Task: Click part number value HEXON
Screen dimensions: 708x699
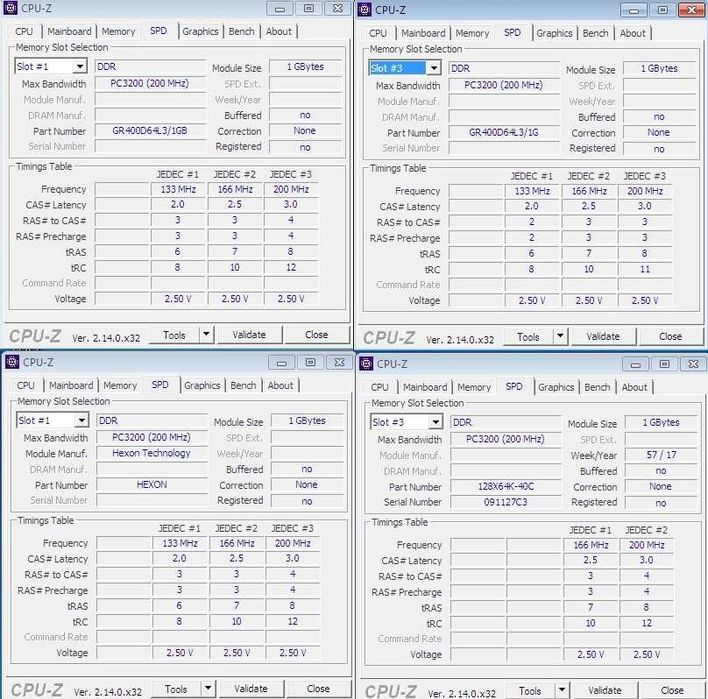Action: [x=152, y=485]
